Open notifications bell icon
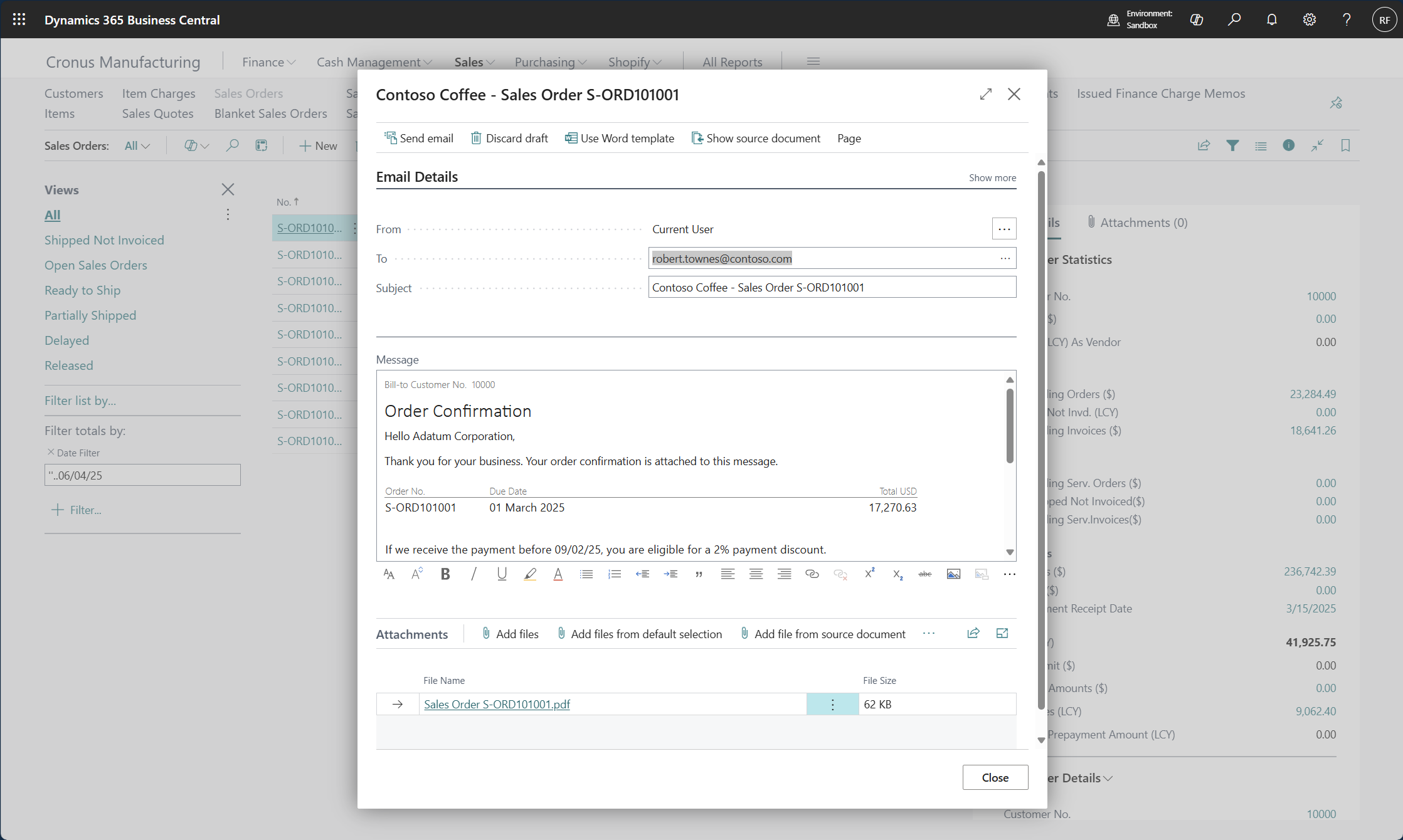The image size is (1403, 840). pos(1271,19)
